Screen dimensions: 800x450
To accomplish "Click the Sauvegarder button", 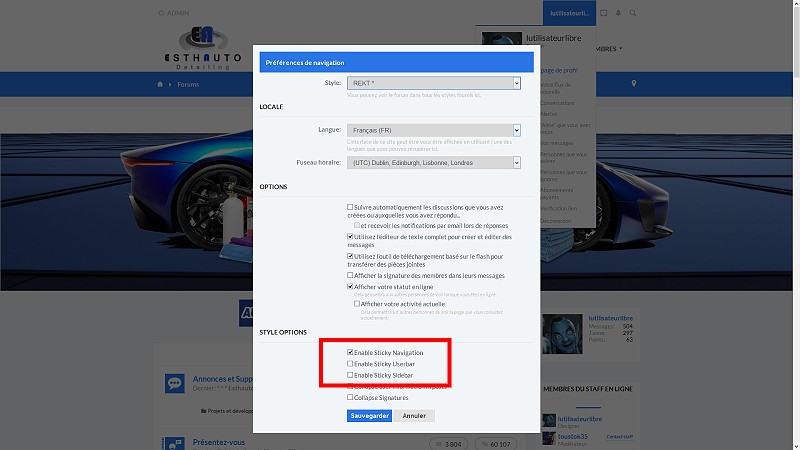I will click(x=369, y=415).
